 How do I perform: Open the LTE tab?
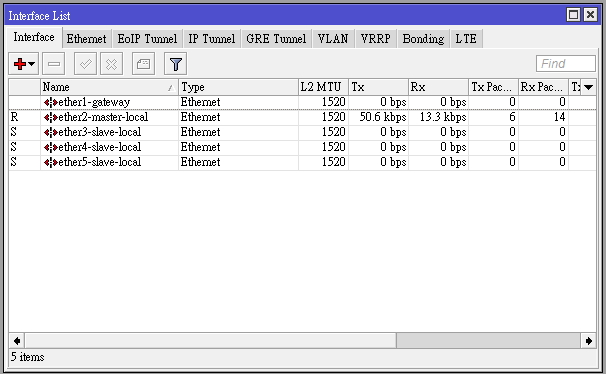(x=466, y=39)
